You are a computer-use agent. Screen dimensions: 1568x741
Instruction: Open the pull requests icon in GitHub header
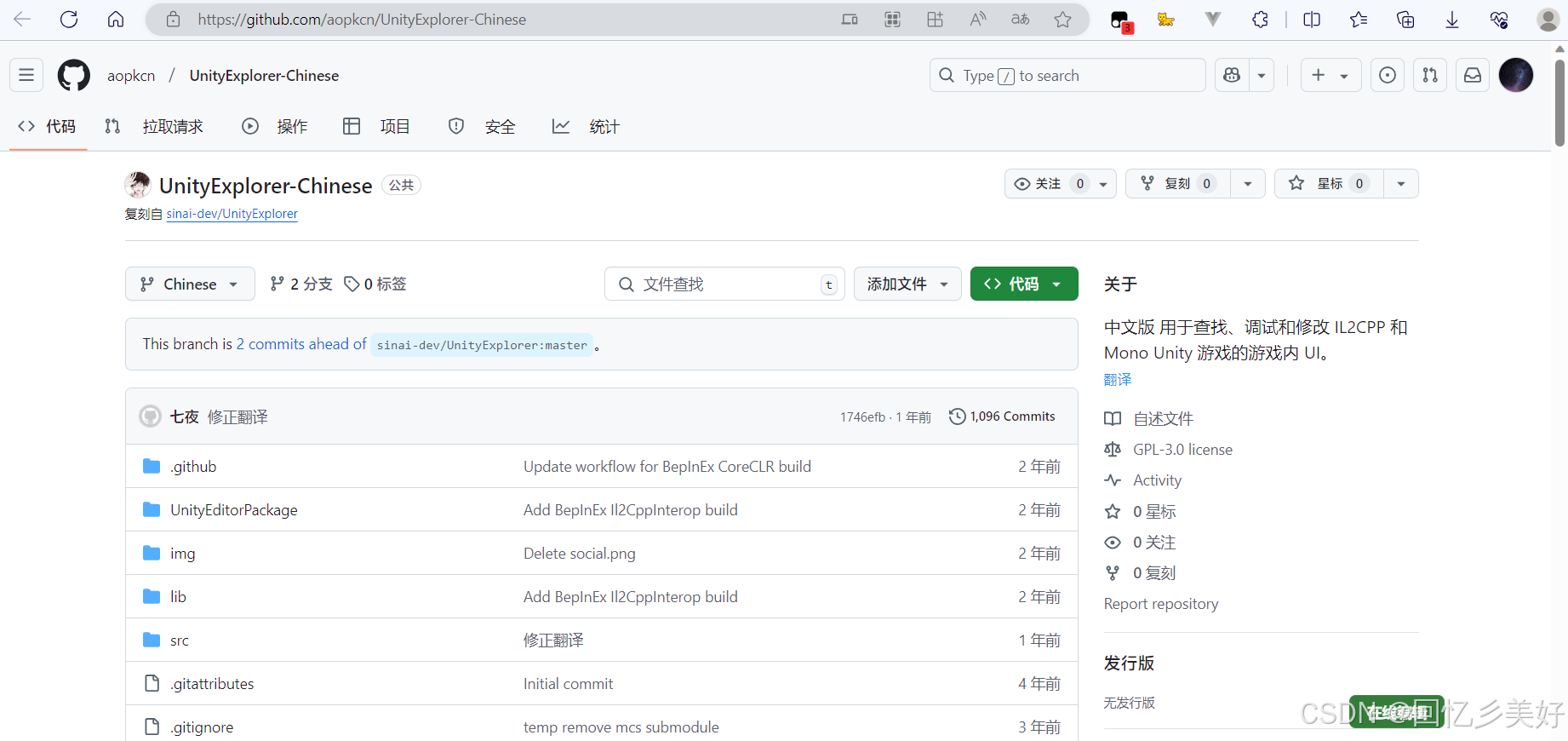(1430, 75)
